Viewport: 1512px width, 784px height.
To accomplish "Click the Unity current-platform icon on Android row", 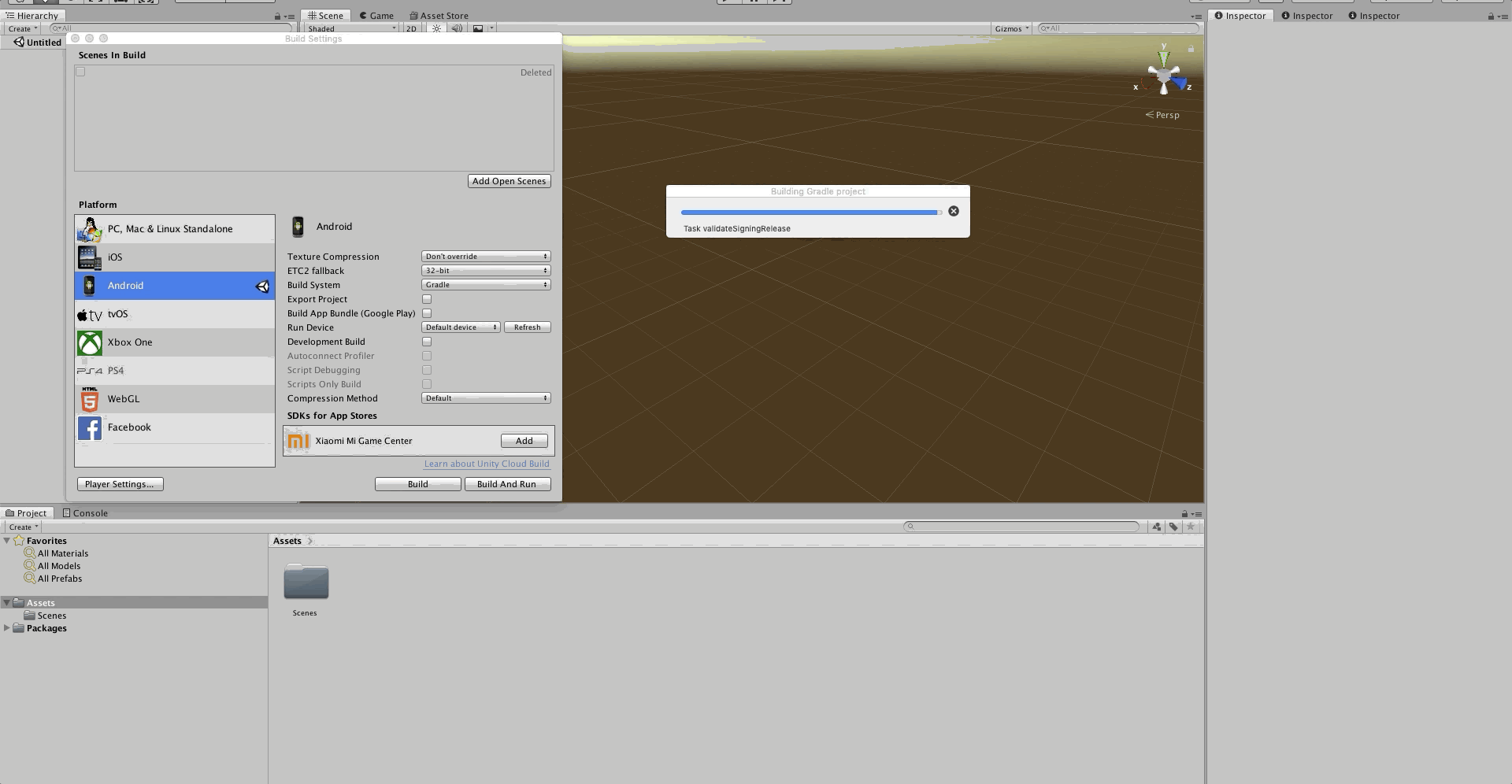I will pos(262,287).
